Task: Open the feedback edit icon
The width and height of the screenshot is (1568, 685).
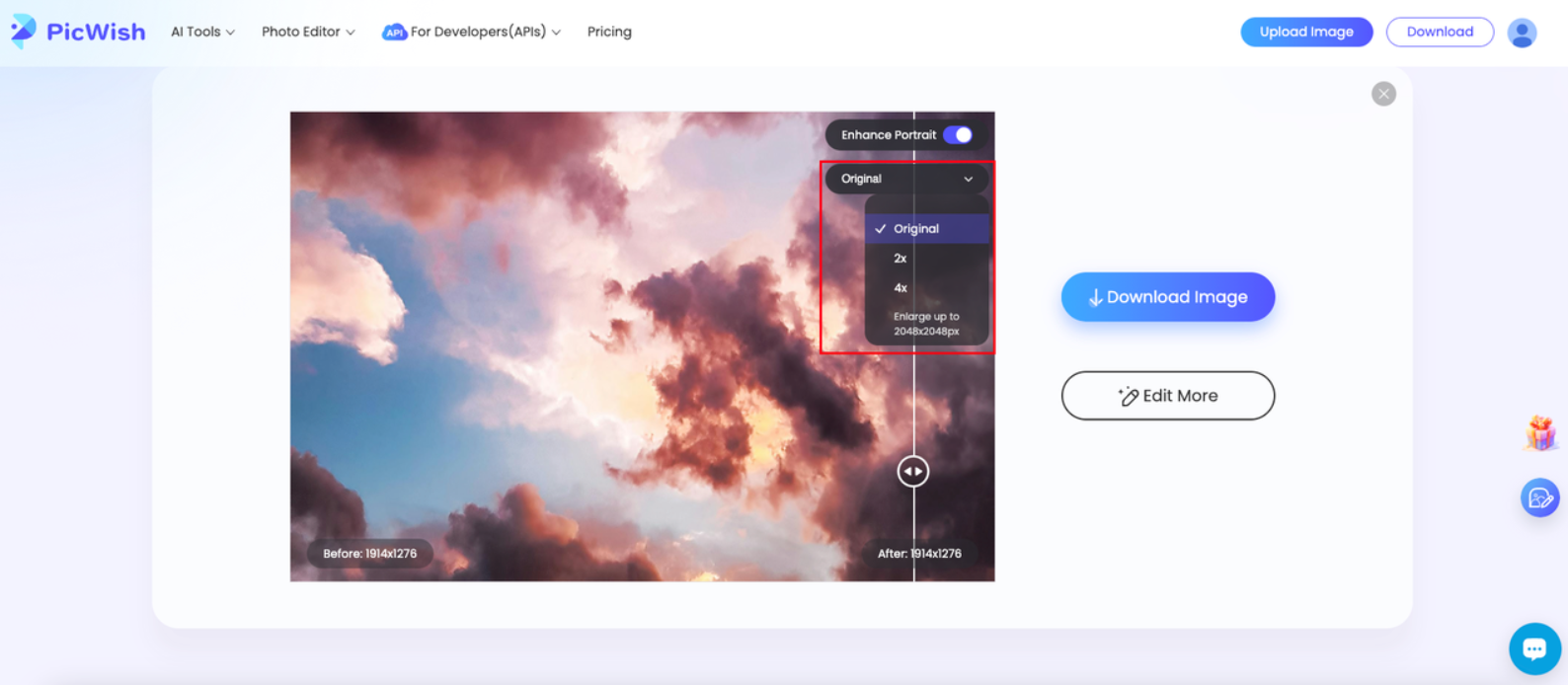Action: tap(1539, 497)
